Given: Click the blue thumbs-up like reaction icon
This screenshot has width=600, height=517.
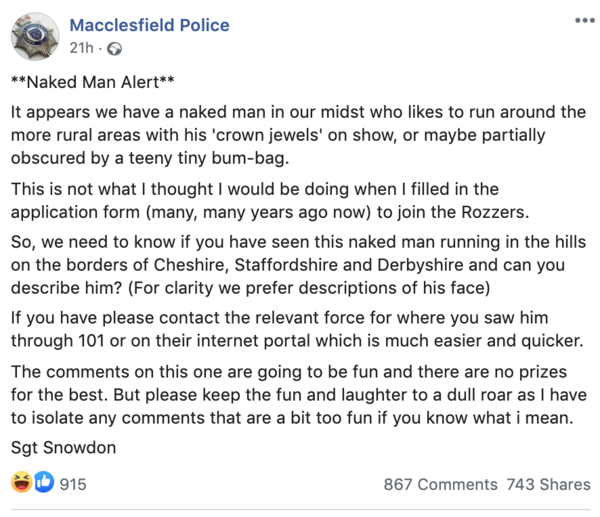Looking at the screenshot, I should coord(42,484).
